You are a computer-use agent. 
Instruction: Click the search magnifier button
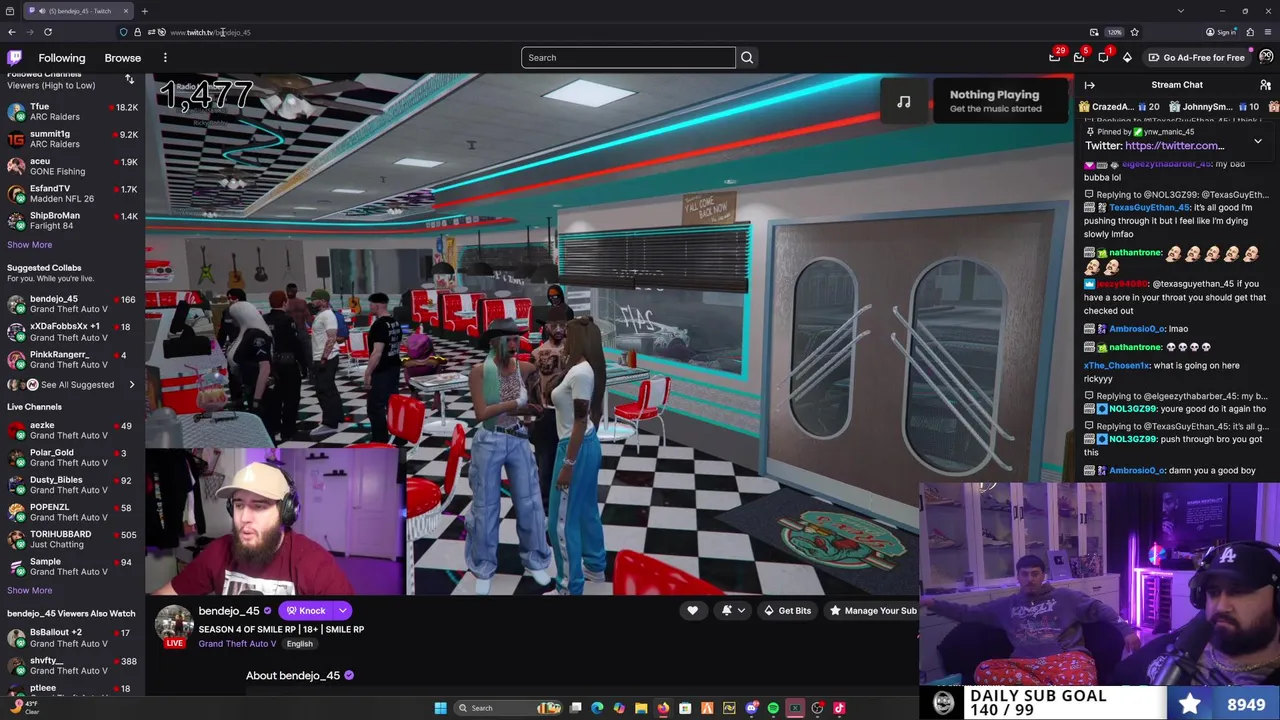pyautogui.click(x=747, y=57)
